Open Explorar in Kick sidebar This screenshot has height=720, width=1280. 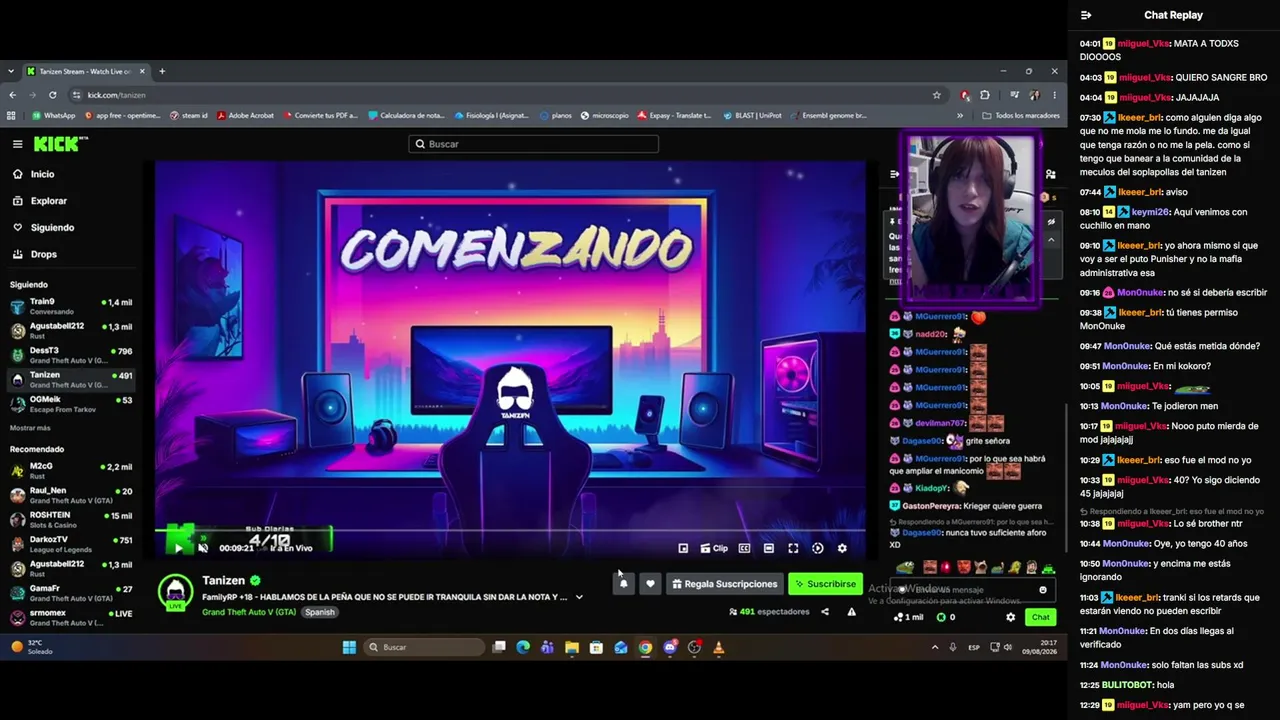tap(39, 201)
